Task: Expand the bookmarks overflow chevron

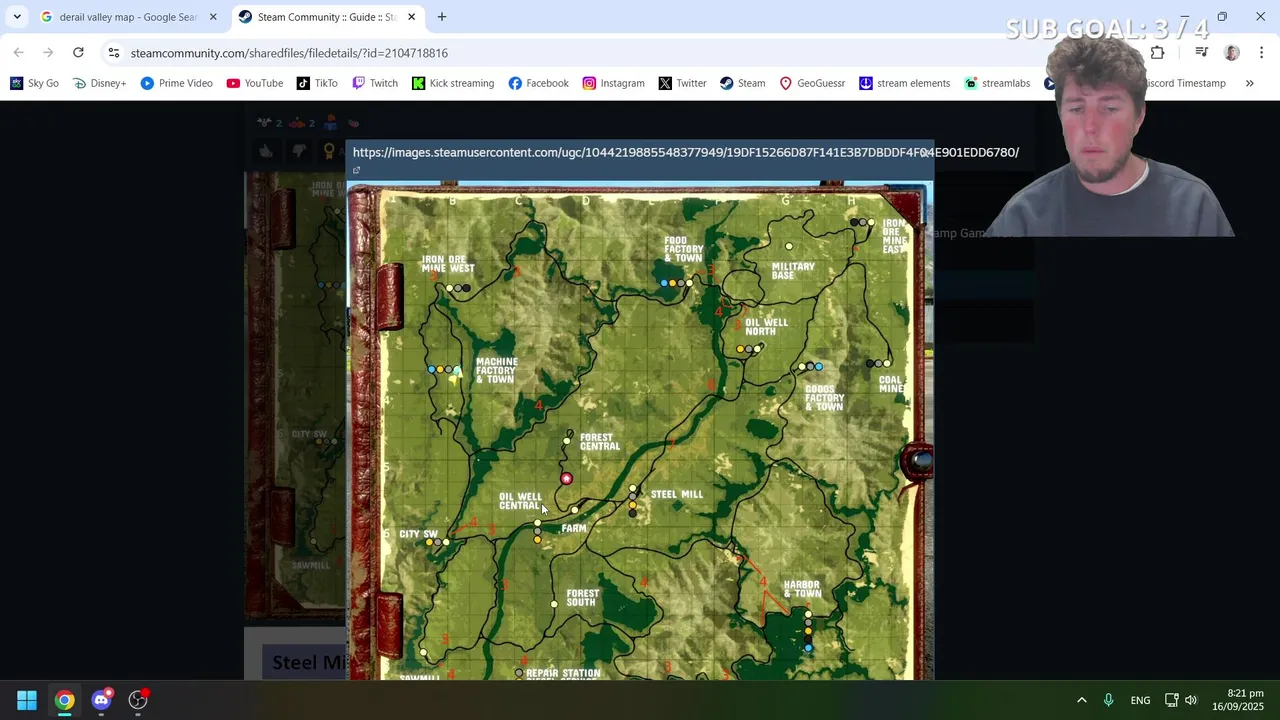Action: 1249,83
